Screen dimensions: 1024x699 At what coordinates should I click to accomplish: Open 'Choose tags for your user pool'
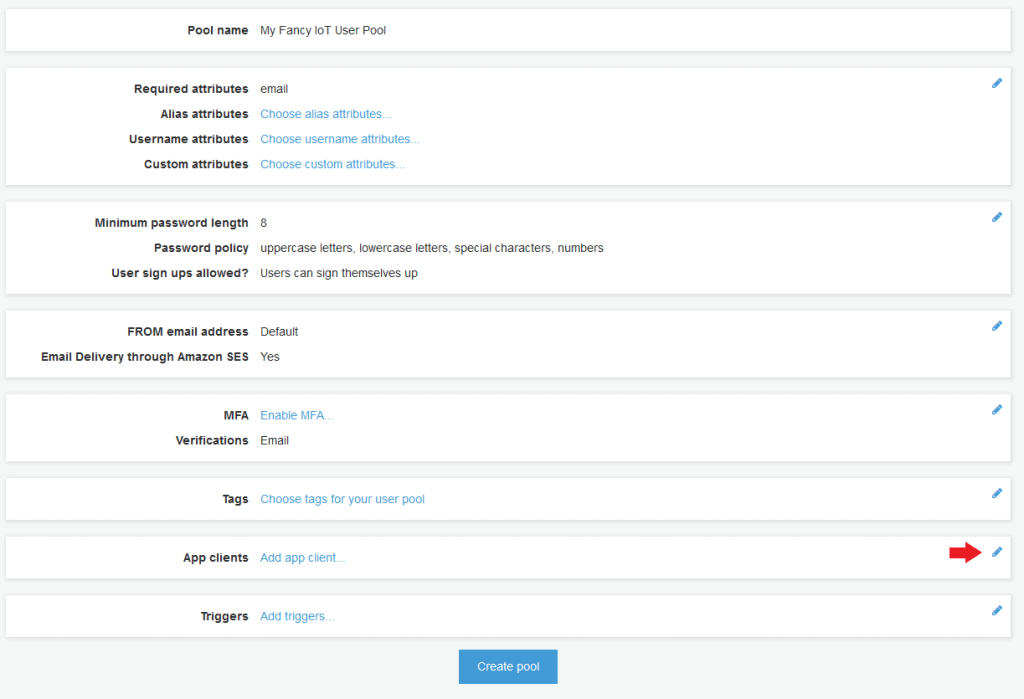tap(342, 499)
